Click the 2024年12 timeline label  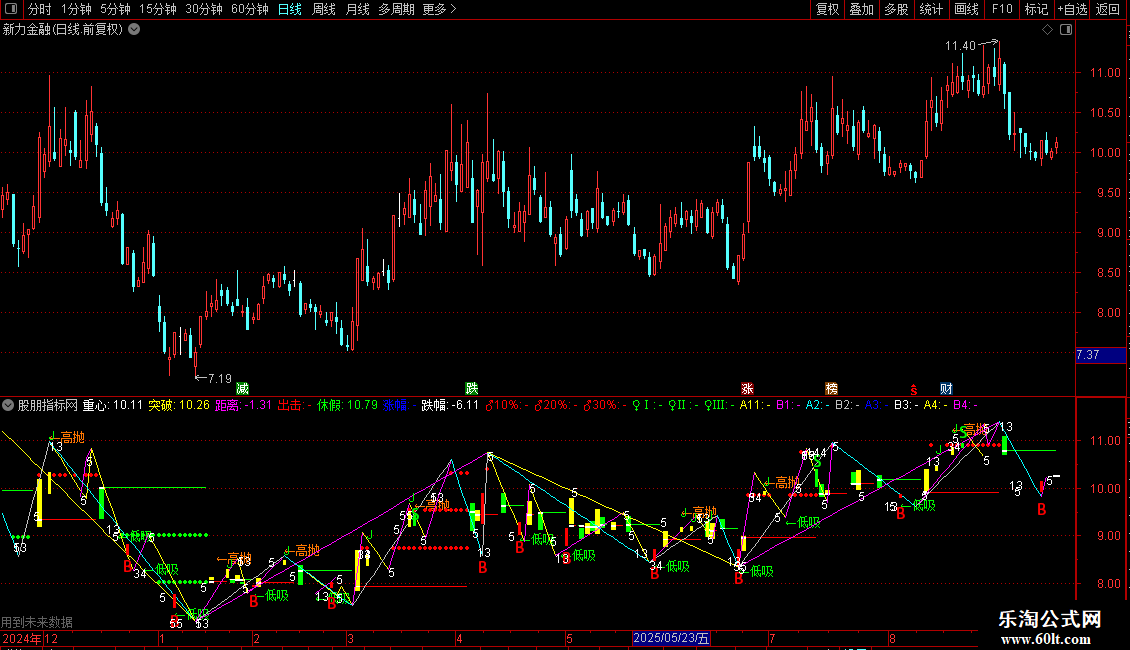click(x=30, y=638)
